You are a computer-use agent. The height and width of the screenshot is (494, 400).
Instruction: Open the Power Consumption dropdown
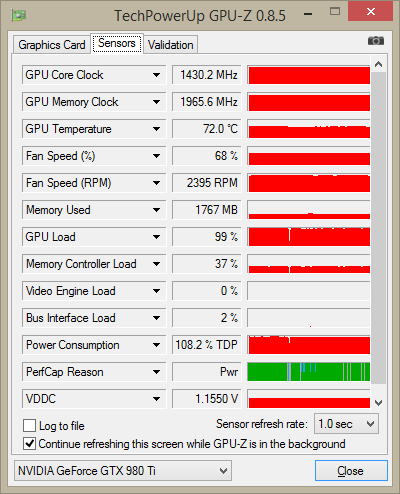click(x=94, y=345)
